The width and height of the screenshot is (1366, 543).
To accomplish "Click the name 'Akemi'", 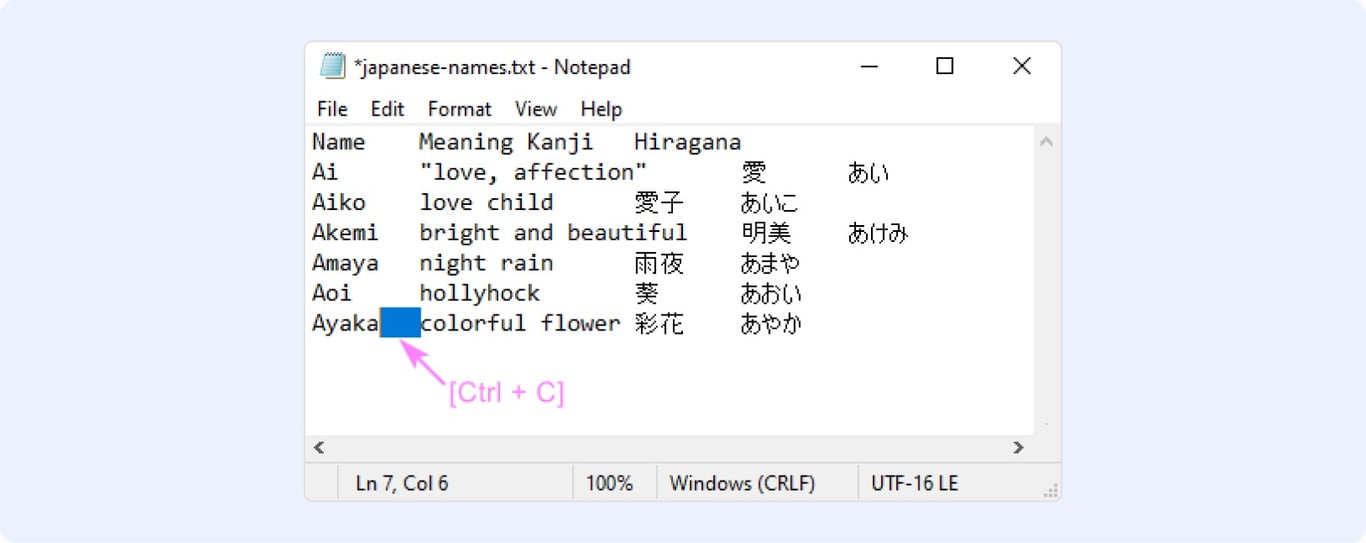I will tap(345, 232).
